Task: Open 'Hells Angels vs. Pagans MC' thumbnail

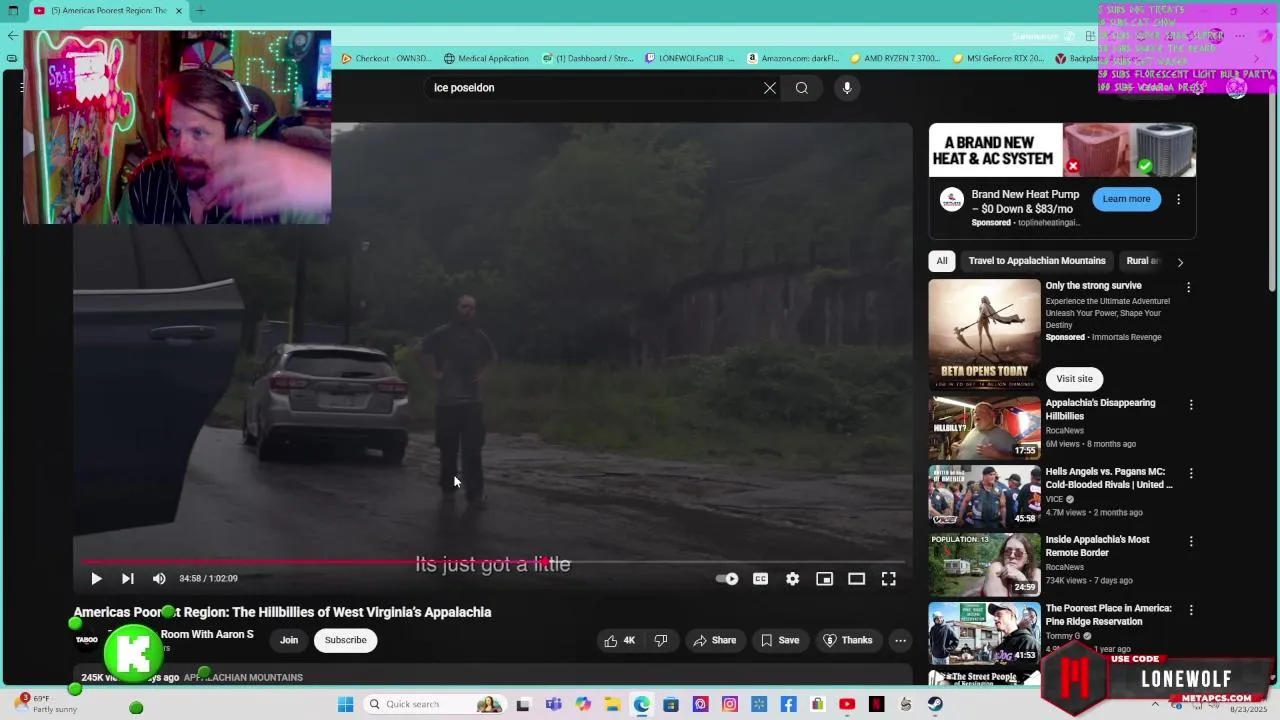Action: pos(984,496)
